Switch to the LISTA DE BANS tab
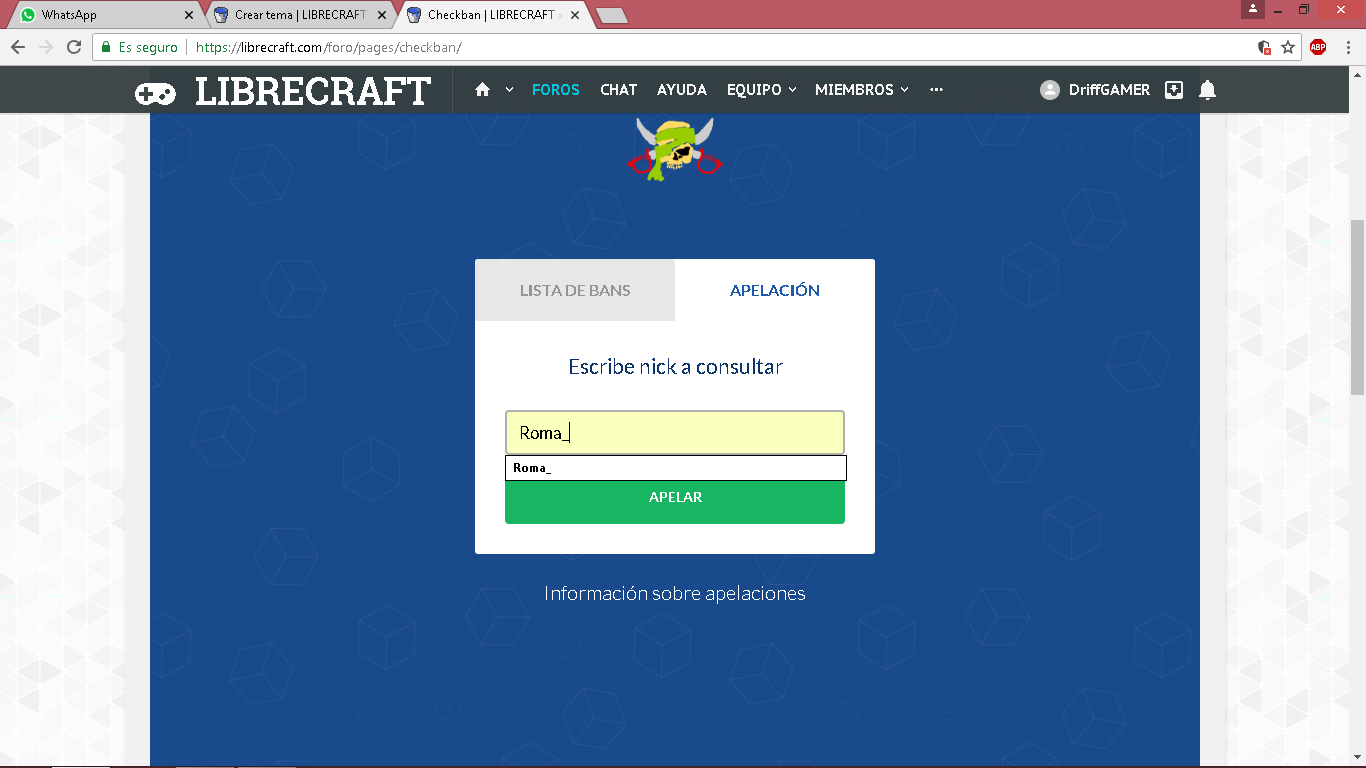The height and width of the screenshot is (768, 1366). 575,290
